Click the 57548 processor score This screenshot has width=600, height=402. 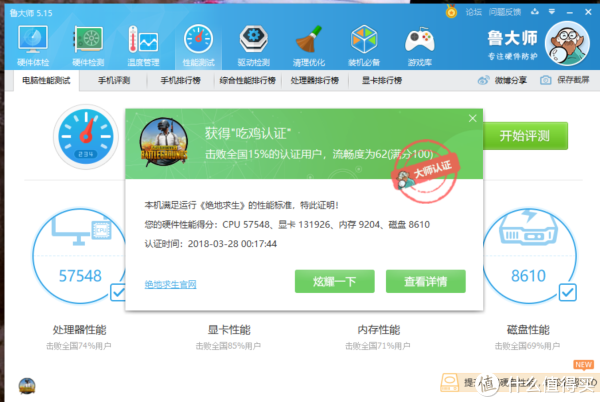[80, 276]
